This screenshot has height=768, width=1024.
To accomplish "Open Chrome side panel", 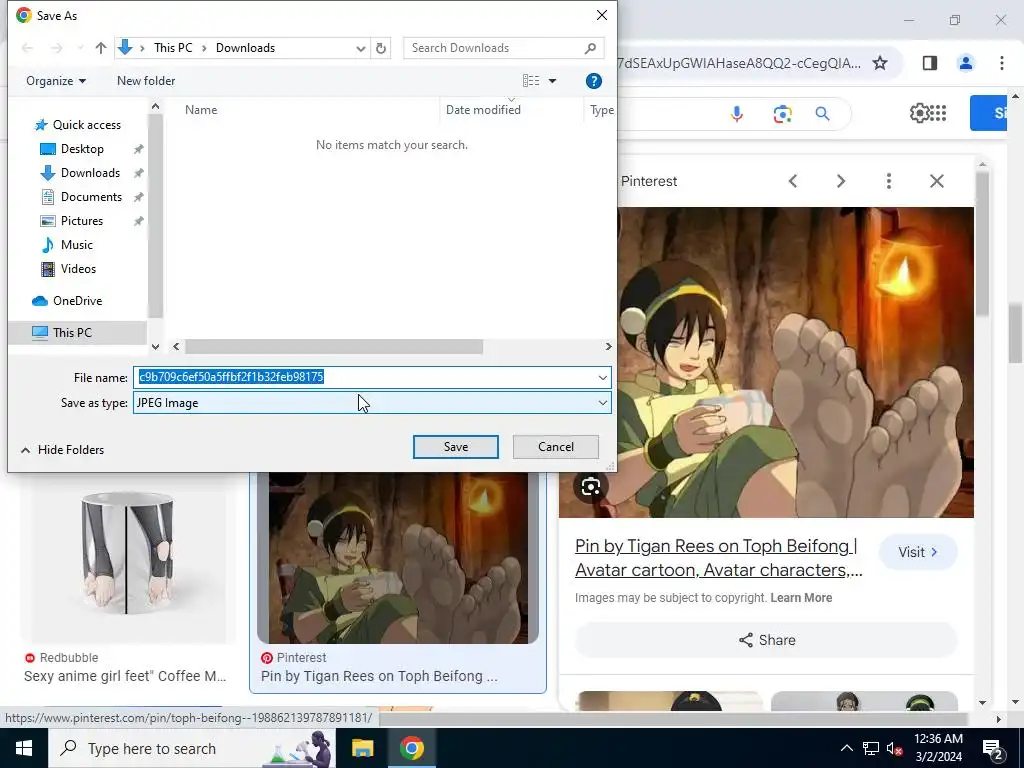I will click(x=929, y=63).
